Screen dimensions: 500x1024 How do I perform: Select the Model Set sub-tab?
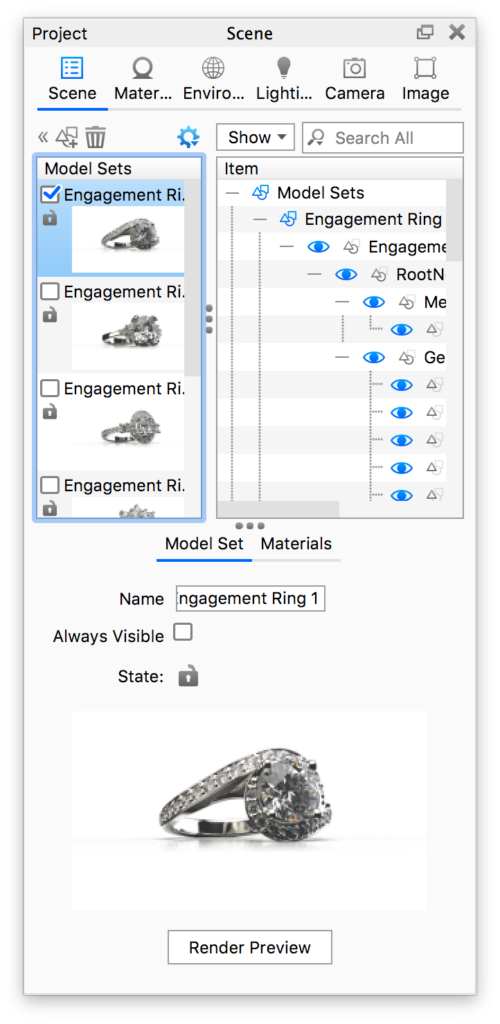[204, 543]
